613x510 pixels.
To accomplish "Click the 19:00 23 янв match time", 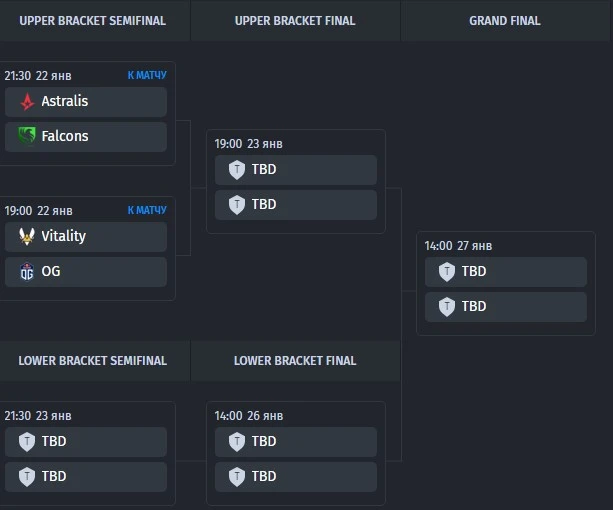I will pyautogui.click(x=248, y=144).
